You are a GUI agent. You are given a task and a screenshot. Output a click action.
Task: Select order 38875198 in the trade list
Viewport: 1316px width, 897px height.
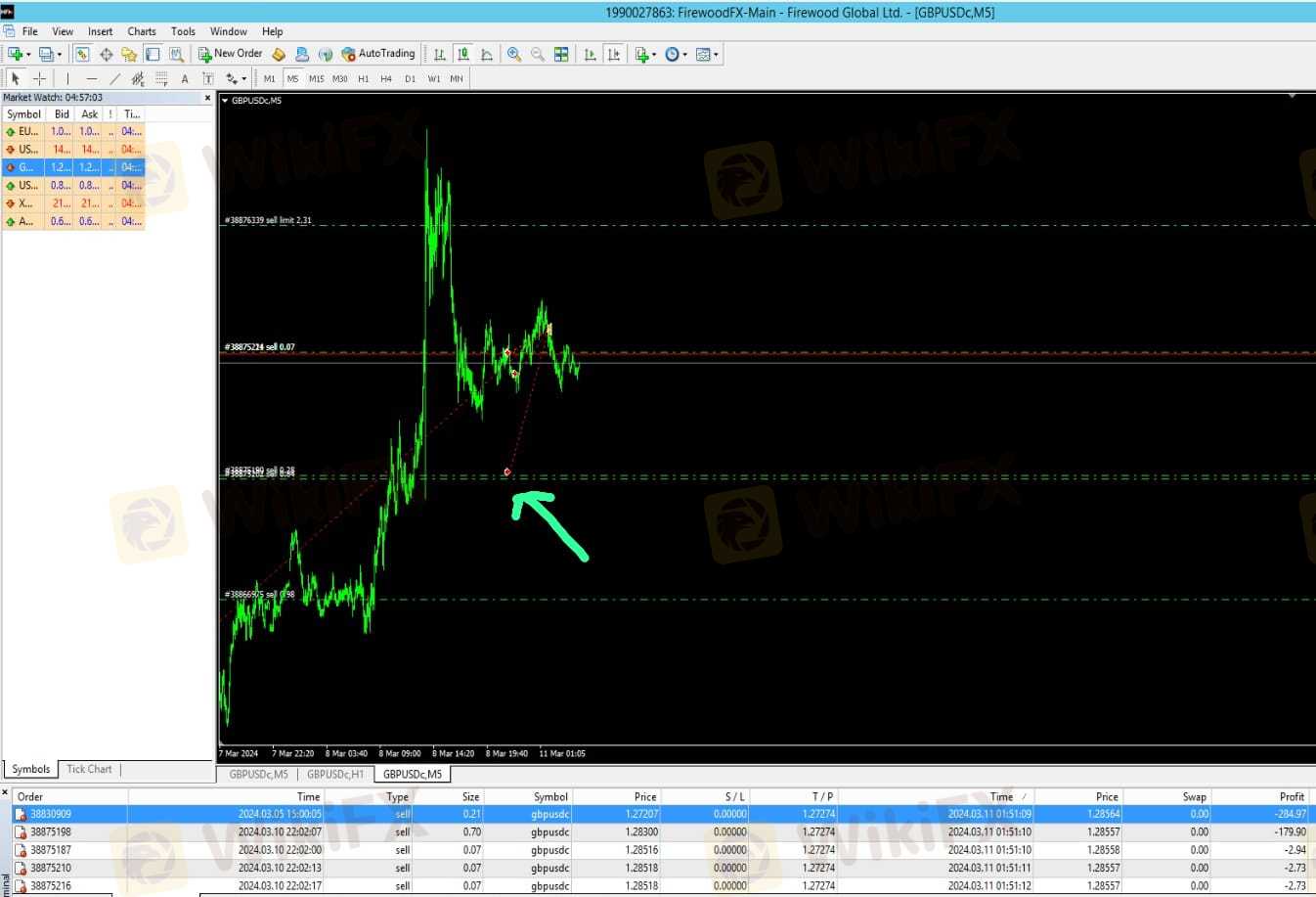[51, 831]
